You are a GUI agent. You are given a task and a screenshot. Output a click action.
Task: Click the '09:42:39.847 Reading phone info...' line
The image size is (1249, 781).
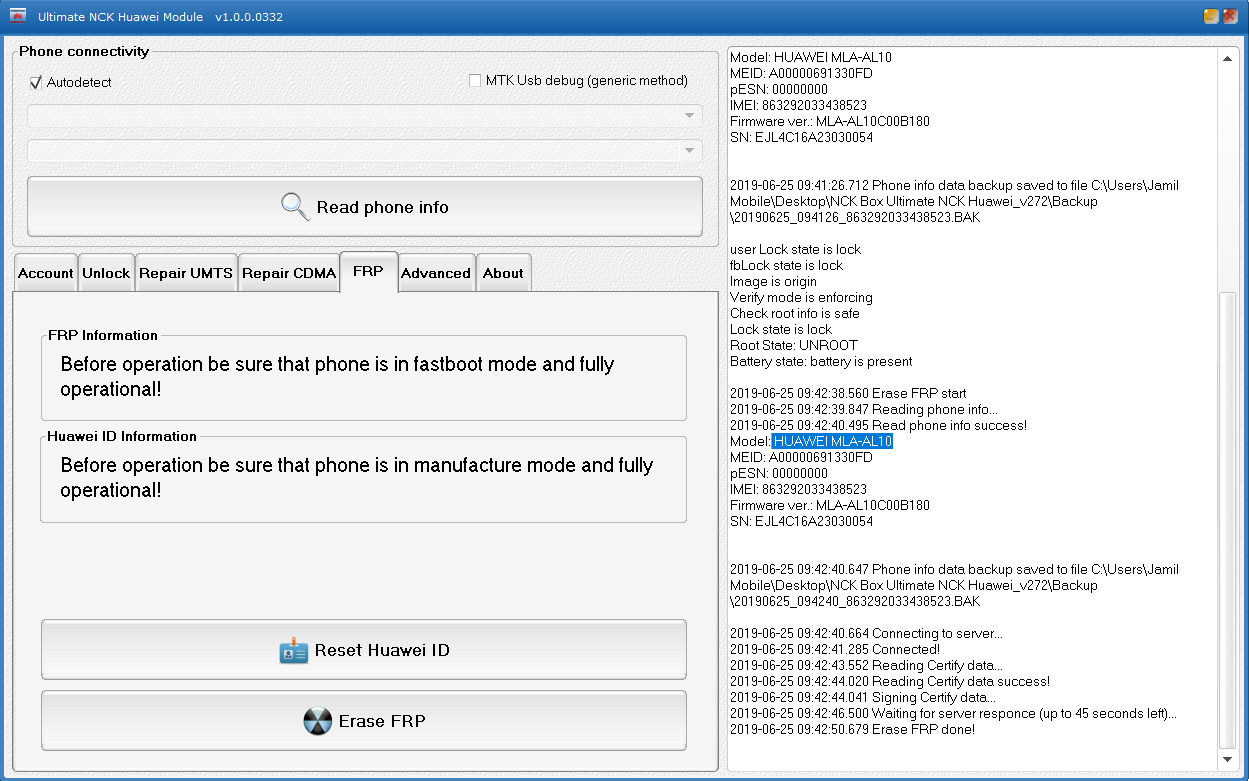pyautogui.click(x=863, y=409)
